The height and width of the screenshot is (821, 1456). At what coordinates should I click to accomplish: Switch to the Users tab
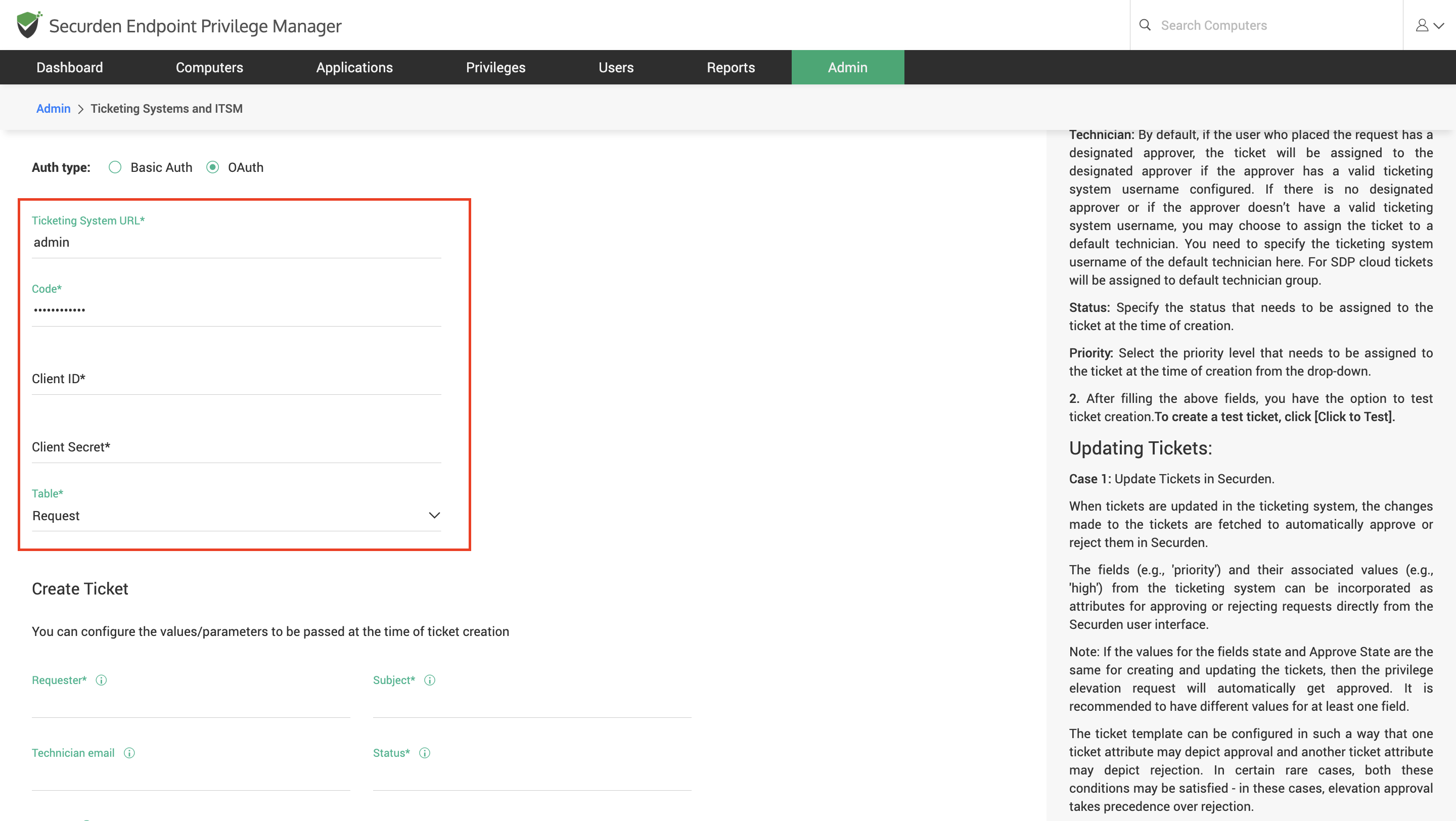(x=616, y=67)
